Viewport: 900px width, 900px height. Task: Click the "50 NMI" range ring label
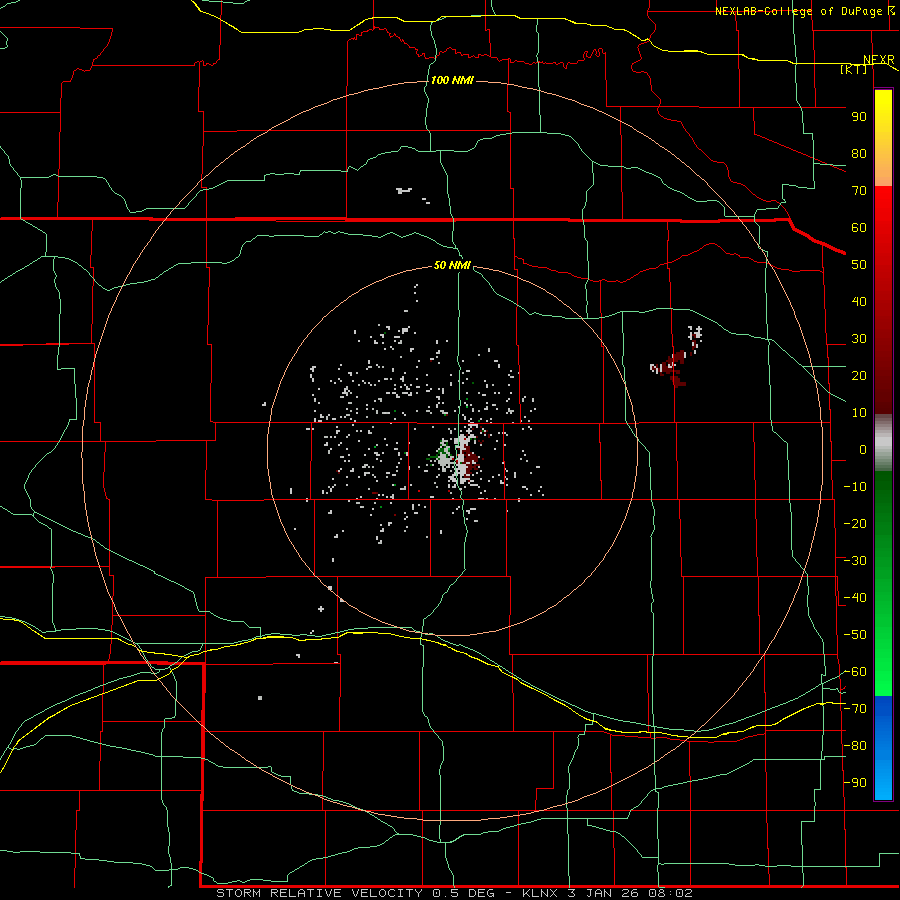tap(452, 265)
